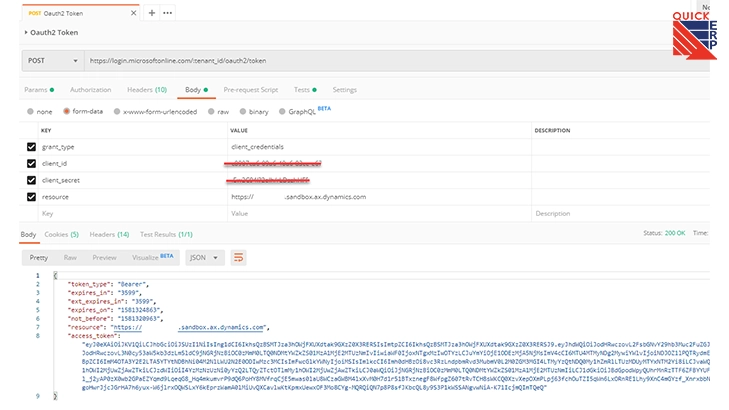Click the empty Key placeholder field
Viewport: 729px width, 410px height.
(133, 214)
